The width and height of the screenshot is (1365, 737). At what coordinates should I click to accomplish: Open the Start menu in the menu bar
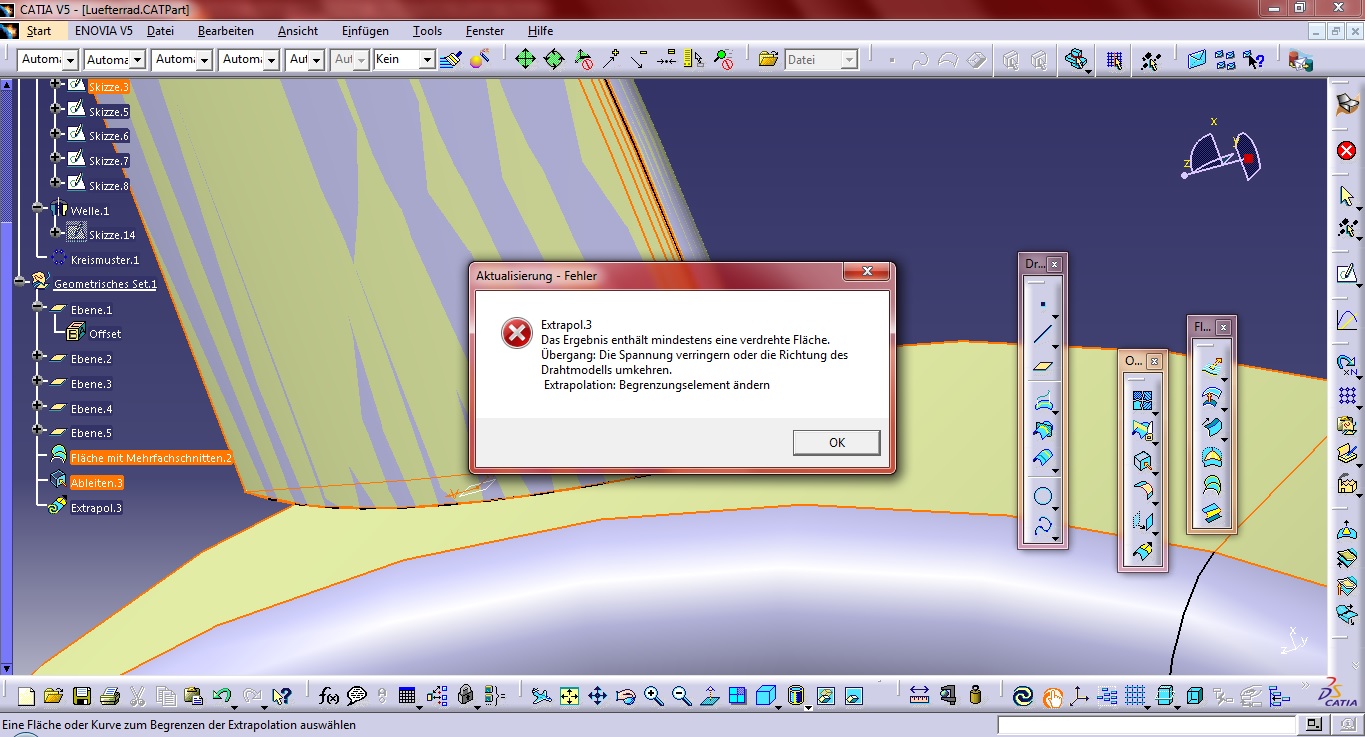tap(38, 31)
